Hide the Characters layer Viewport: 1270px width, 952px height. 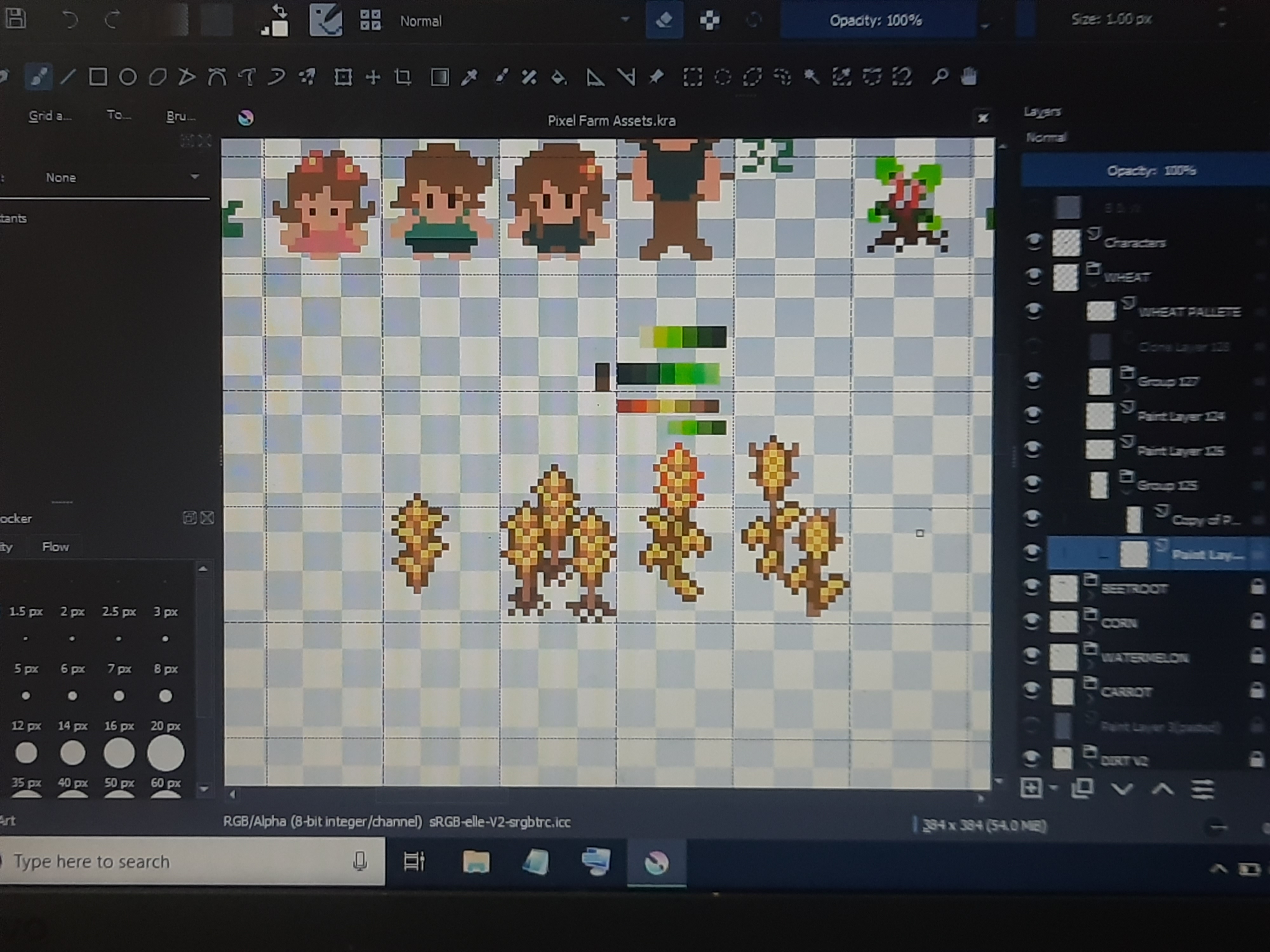pyautogui.click(x=1034, y=241)
